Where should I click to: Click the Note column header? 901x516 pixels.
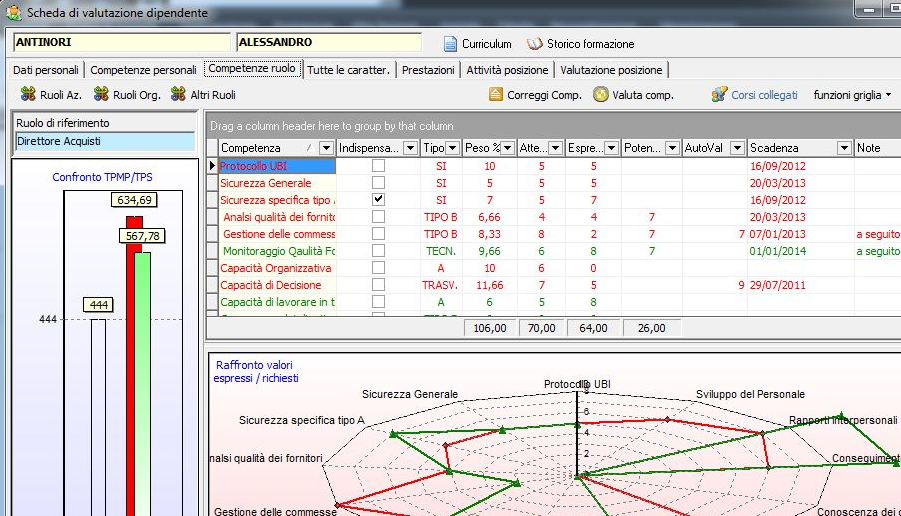877,148
